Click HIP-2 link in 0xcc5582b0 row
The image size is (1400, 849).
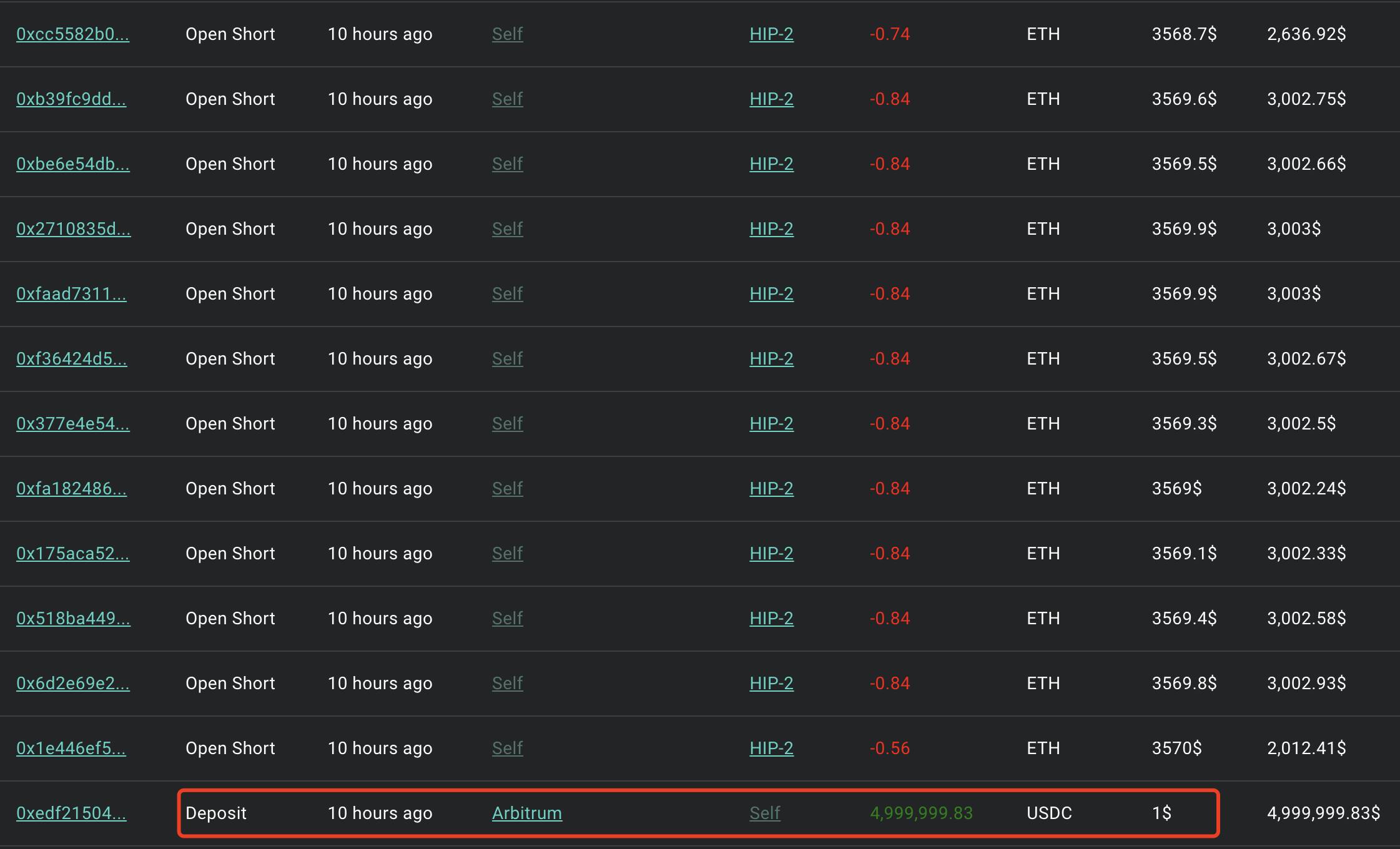click(772, 34)
